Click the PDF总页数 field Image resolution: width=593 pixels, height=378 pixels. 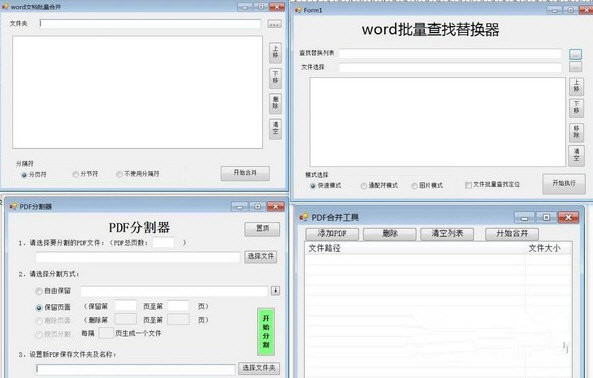163,243
